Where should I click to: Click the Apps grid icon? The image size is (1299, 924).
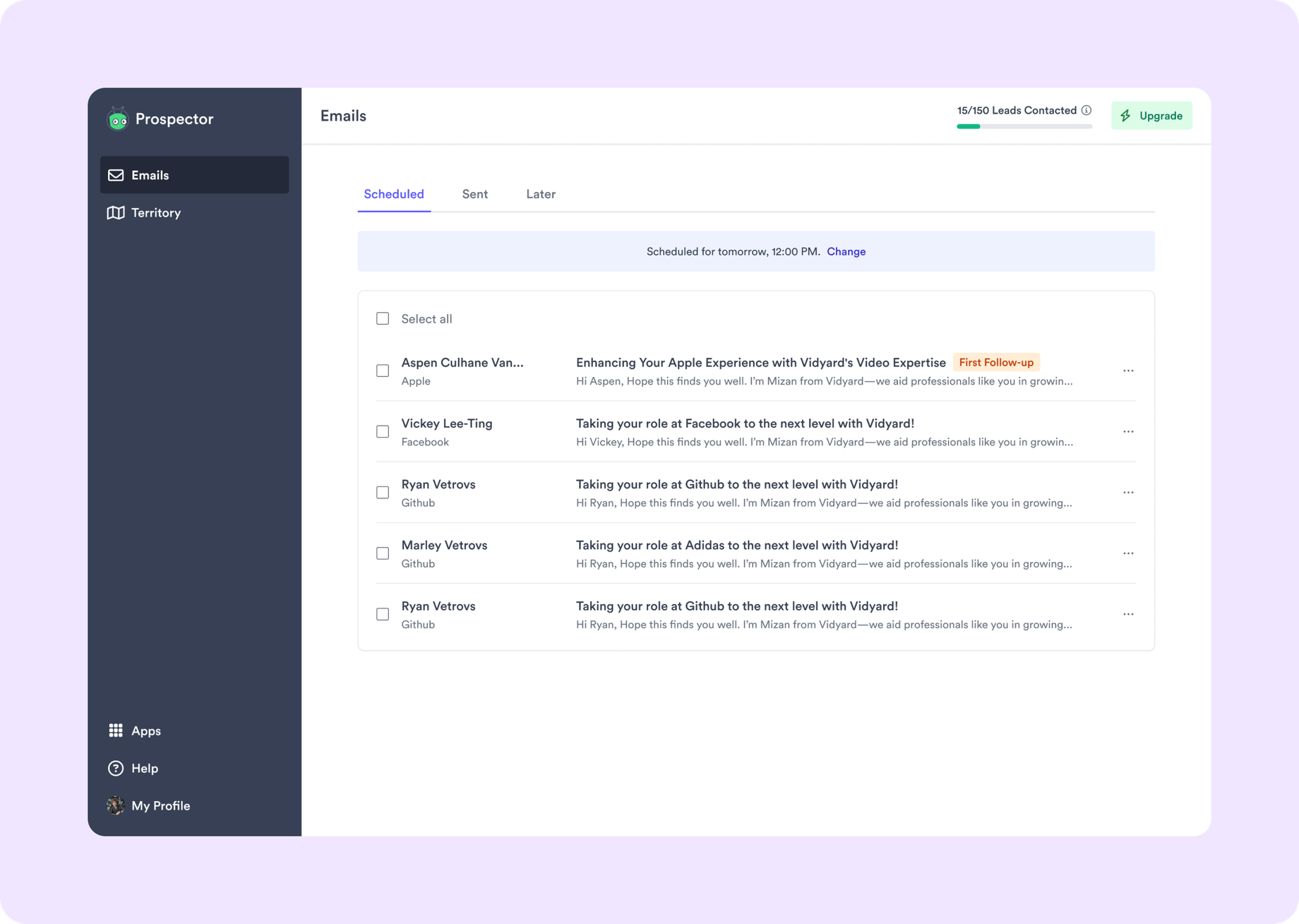[116, 731]
